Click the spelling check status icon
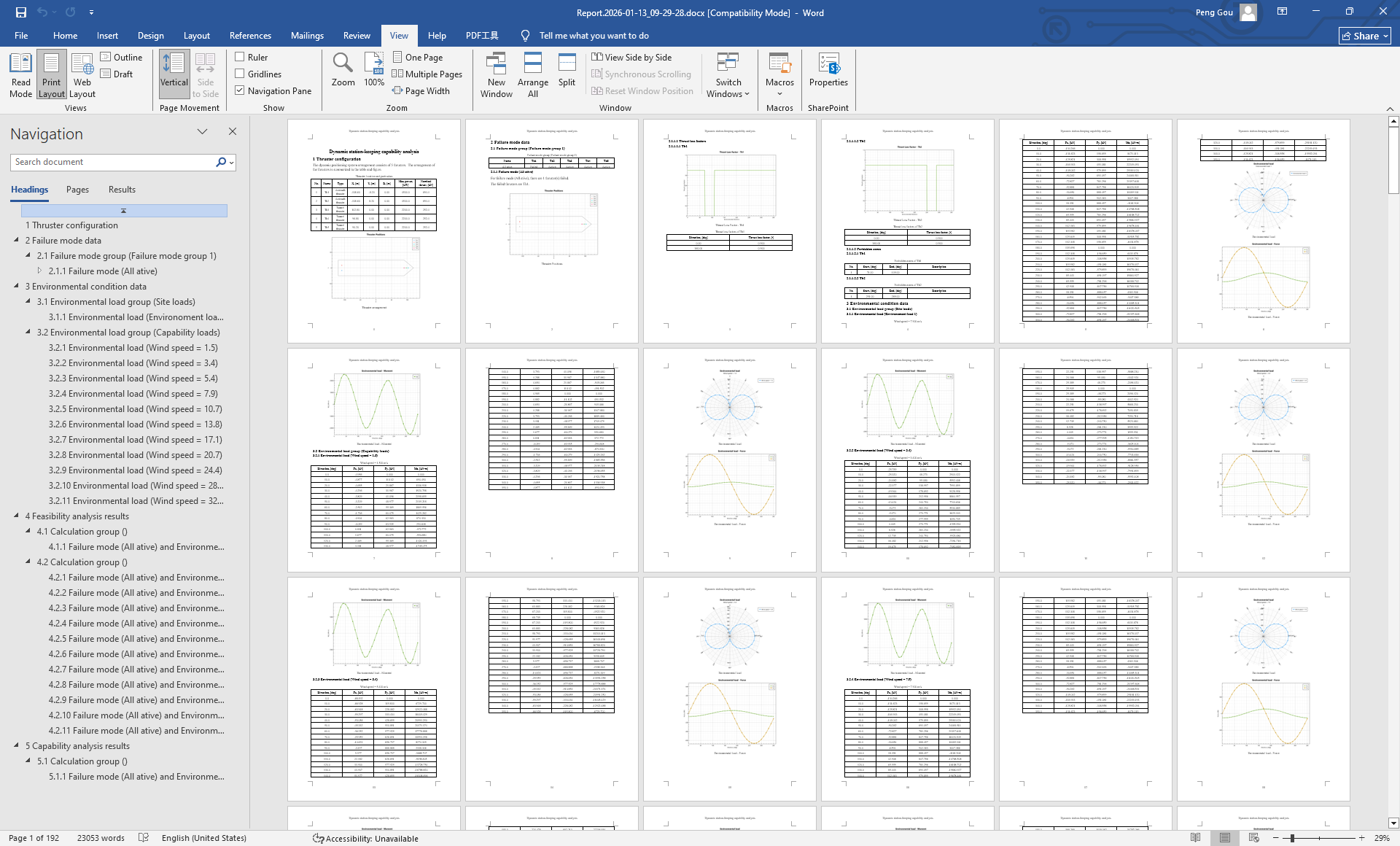This screenshot has height=846, width=1400. click(x=144, y=838)
